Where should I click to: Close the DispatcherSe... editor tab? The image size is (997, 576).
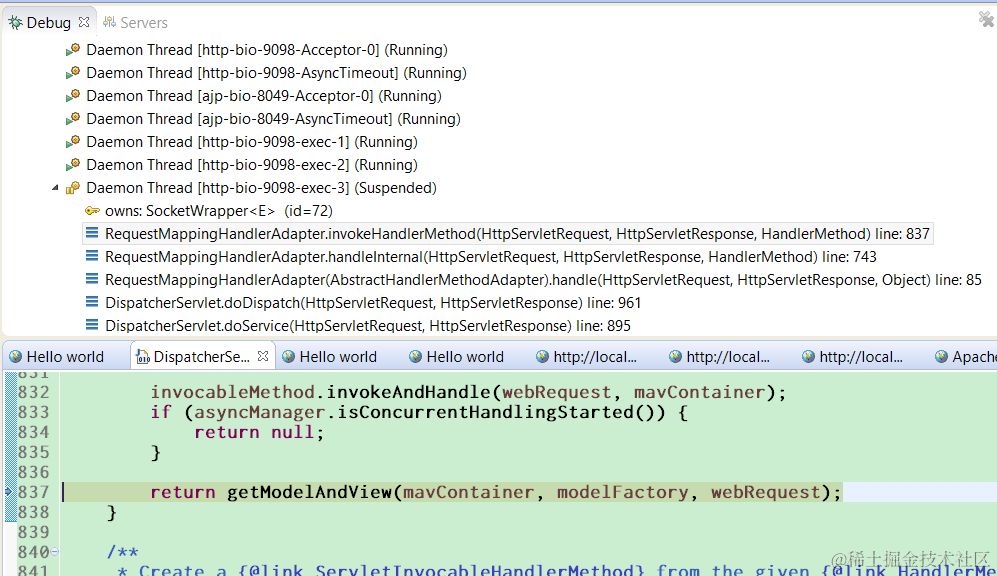click(x=263, y=357)
